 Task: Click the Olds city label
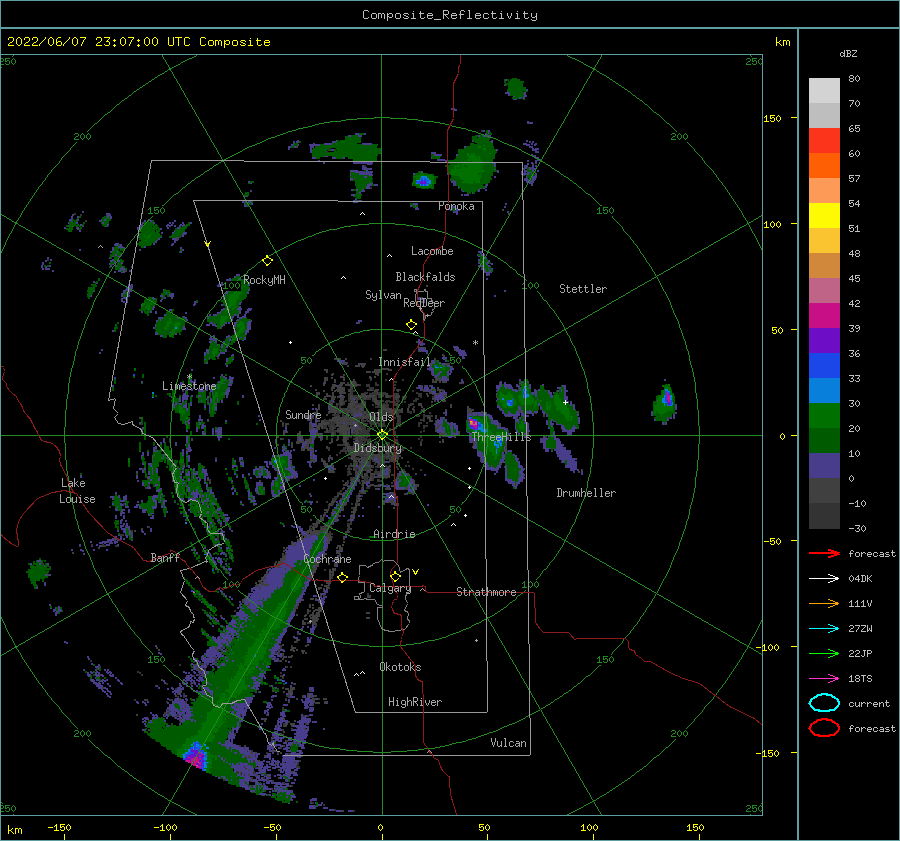(x=381, y=417)
